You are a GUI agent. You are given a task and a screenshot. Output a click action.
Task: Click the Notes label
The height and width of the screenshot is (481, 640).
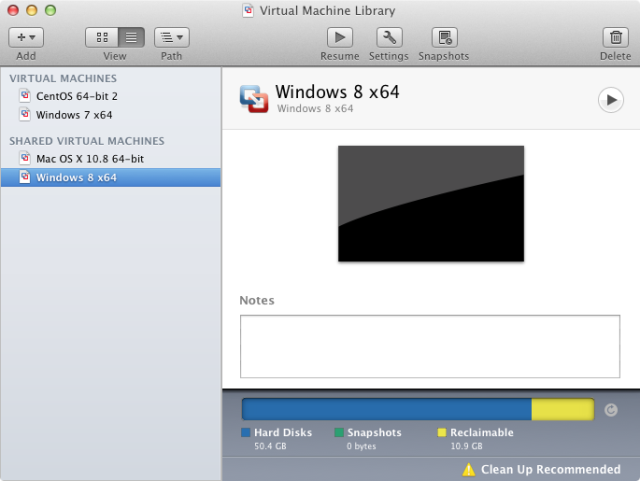point(257,301)
